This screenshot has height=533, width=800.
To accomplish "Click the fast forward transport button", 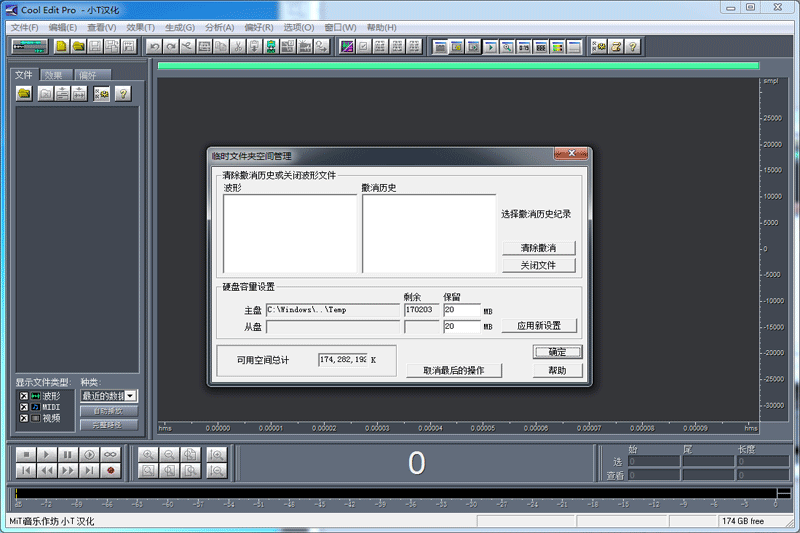I will (68, 470).
